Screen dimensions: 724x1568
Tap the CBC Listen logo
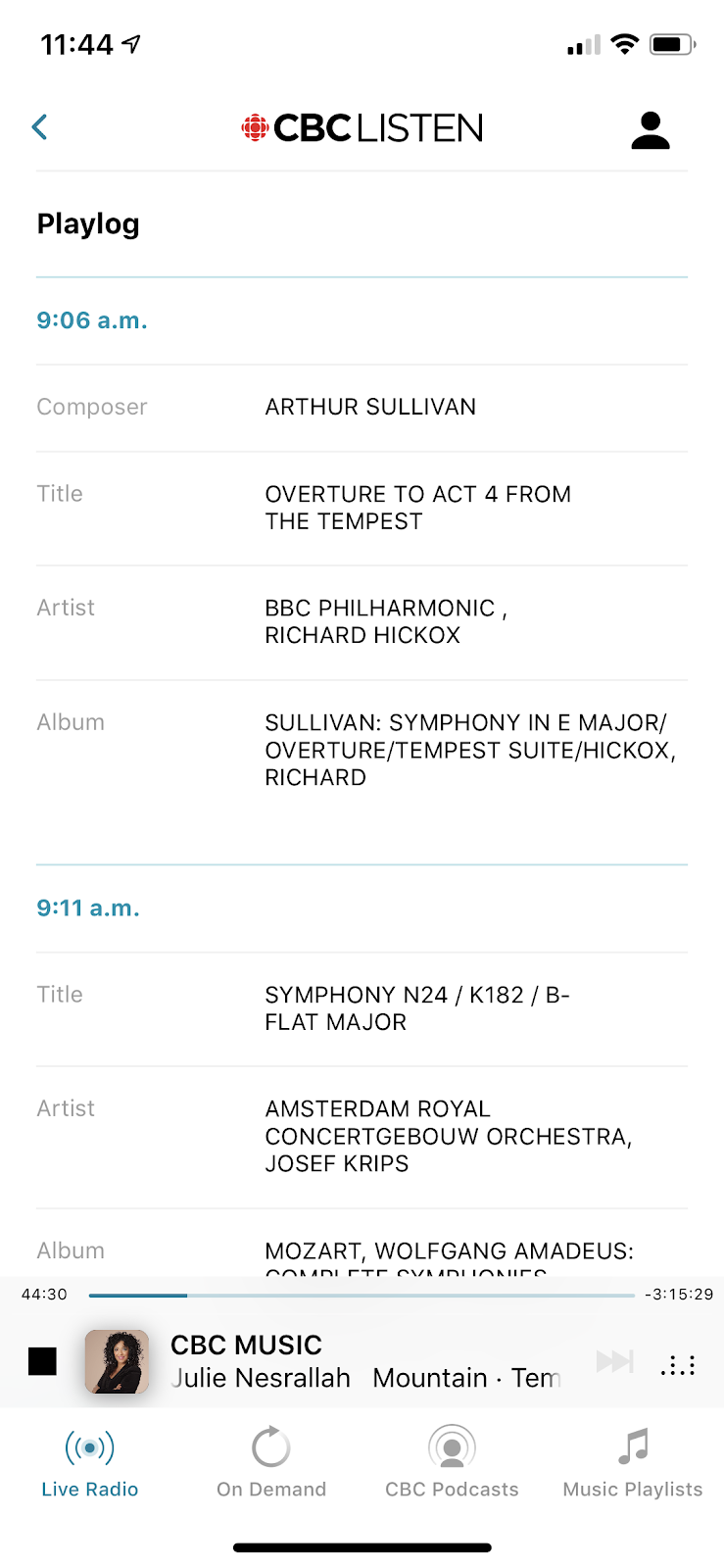pos(362,128)
